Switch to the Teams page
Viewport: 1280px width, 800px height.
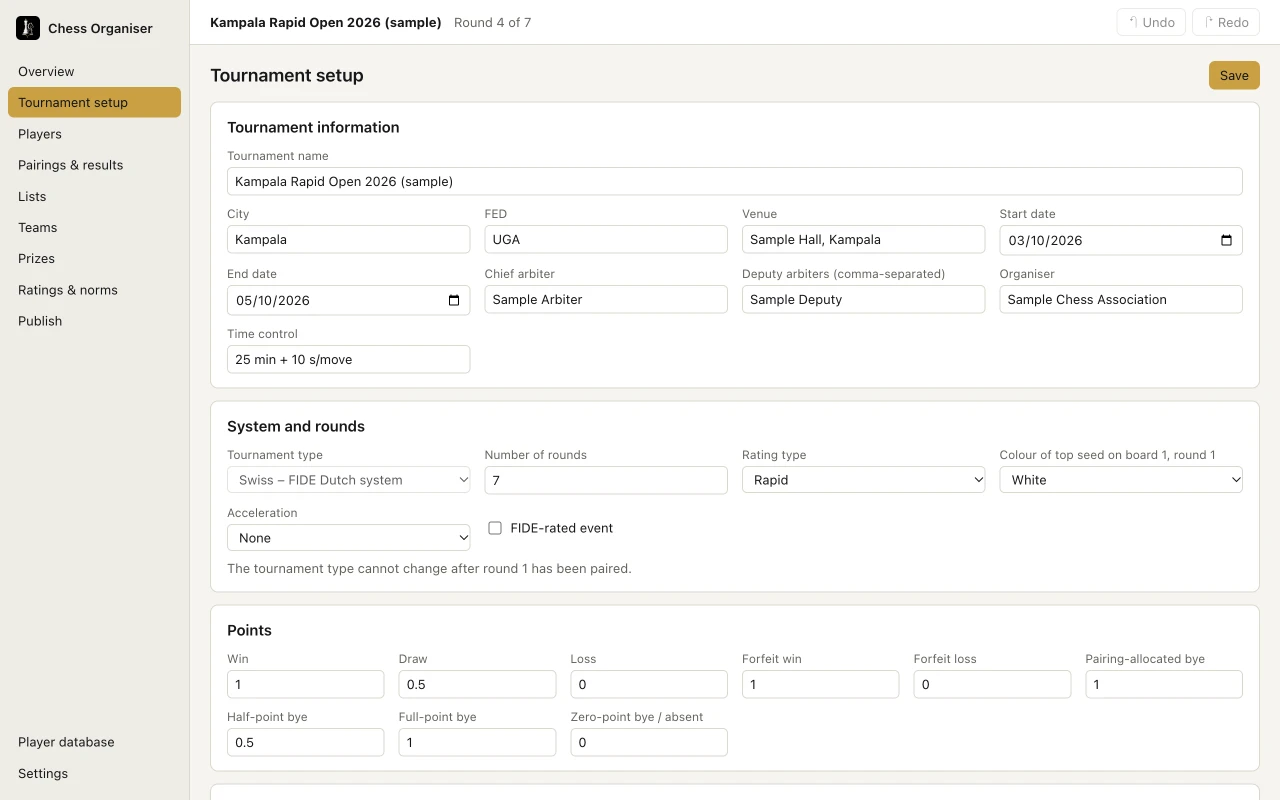pyautogui.click(x=94, y=228)
